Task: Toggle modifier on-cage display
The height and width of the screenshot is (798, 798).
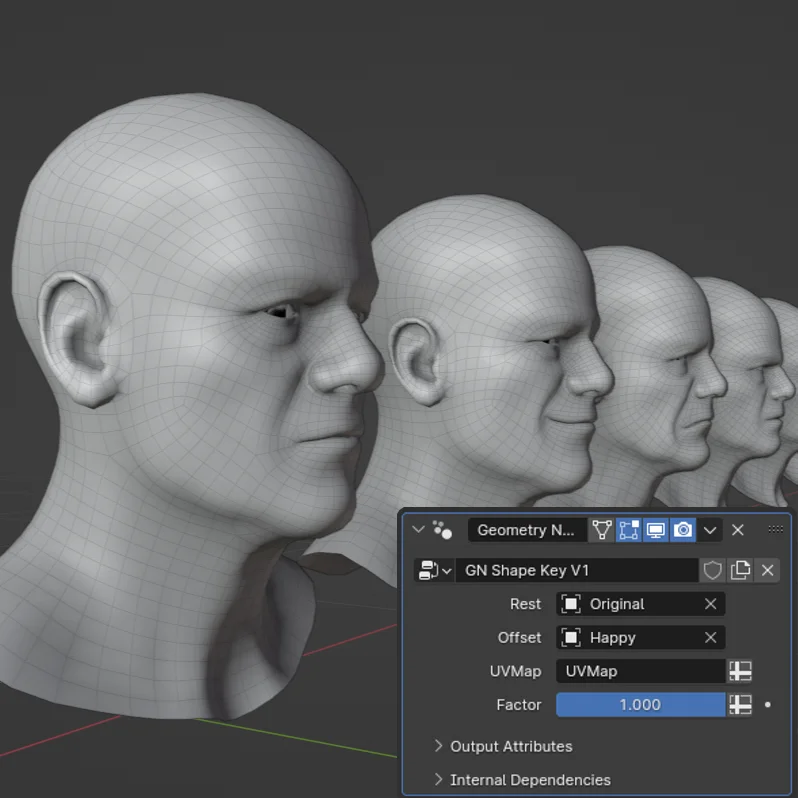Action: tap(602, 530)
